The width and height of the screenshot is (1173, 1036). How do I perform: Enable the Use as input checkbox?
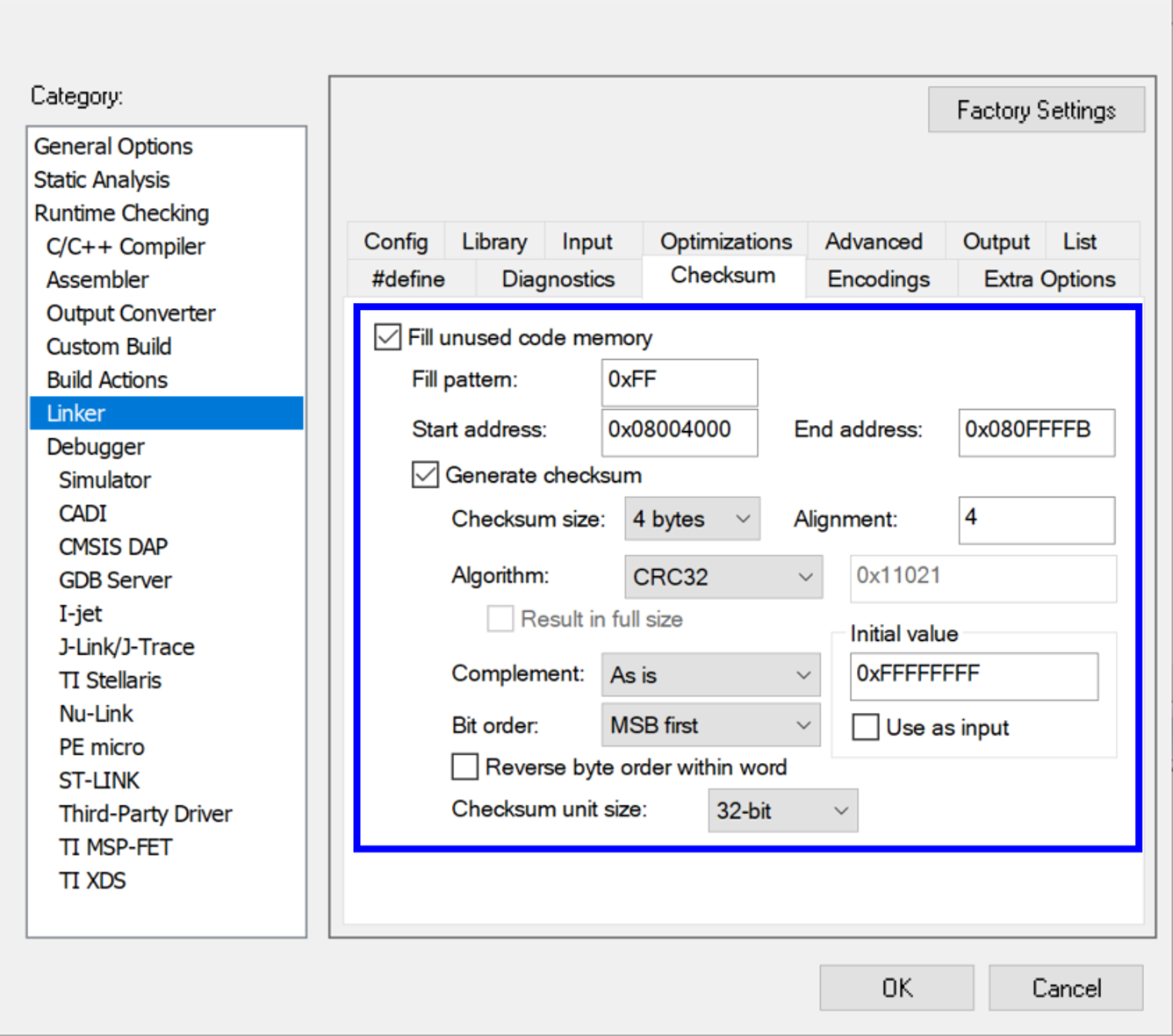click(x=866, y=727)
